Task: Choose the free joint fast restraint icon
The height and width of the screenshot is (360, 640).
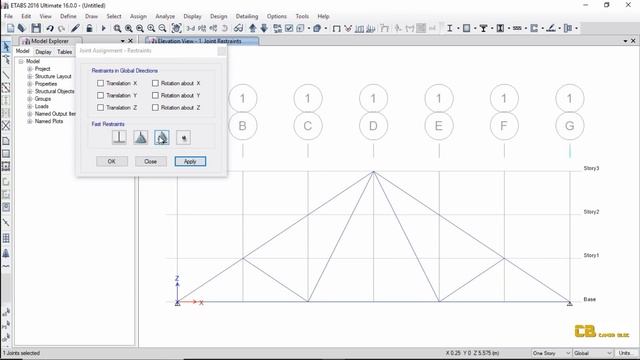Action: tap(183, 138)
